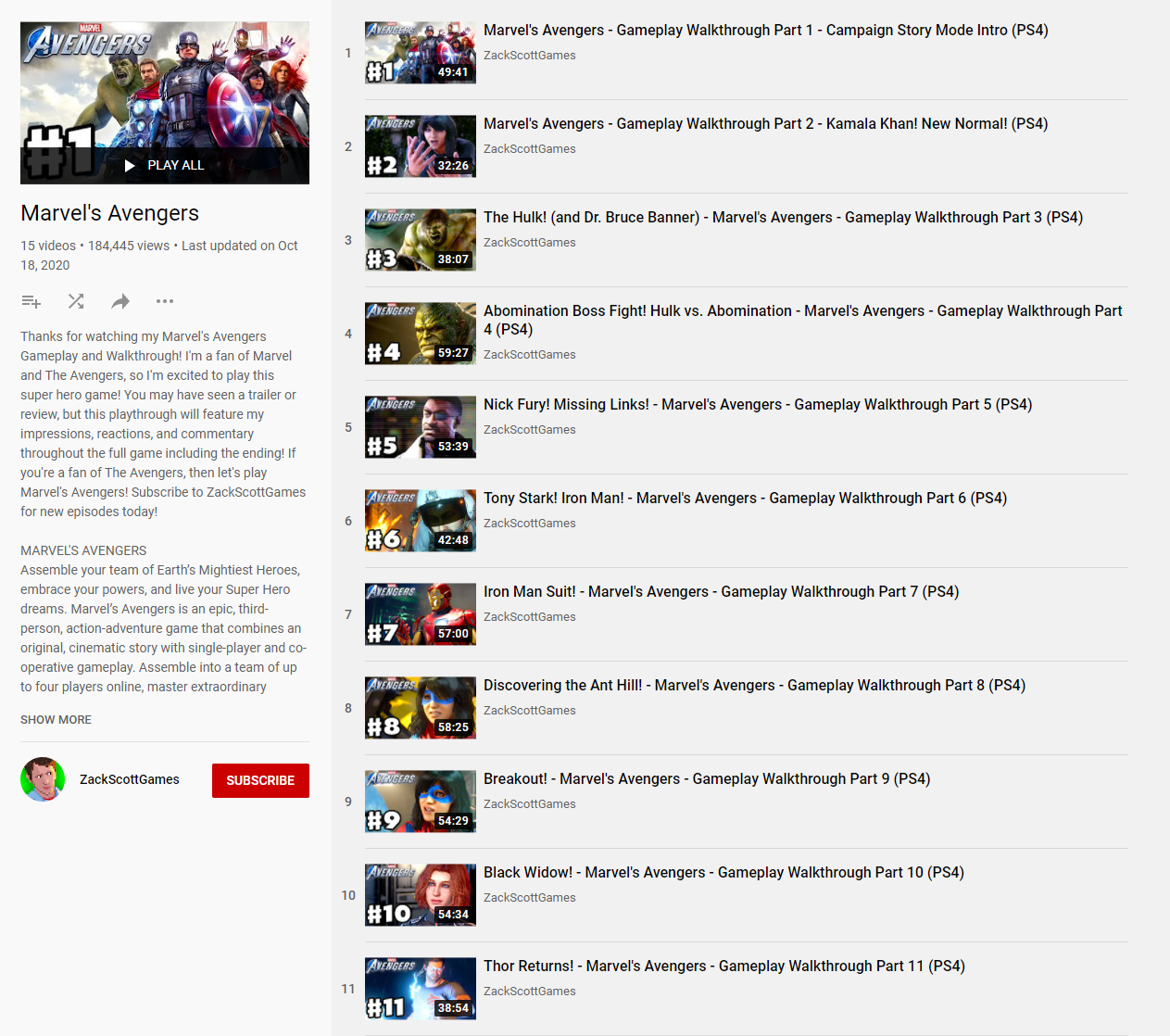Screen dimensions: 1170x1036
Task: Shuffle the Marvel's Avengers playlist
Action: click(x=76, y=301)
